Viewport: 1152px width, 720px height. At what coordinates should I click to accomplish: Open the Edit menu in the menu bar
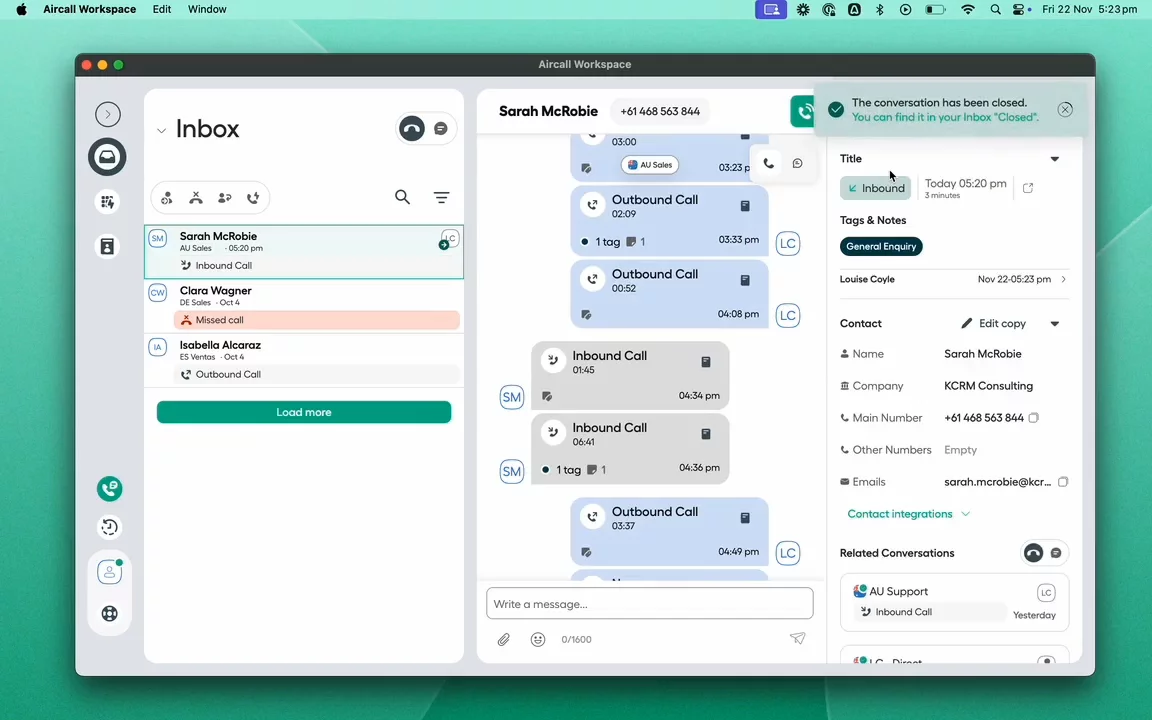162,9
